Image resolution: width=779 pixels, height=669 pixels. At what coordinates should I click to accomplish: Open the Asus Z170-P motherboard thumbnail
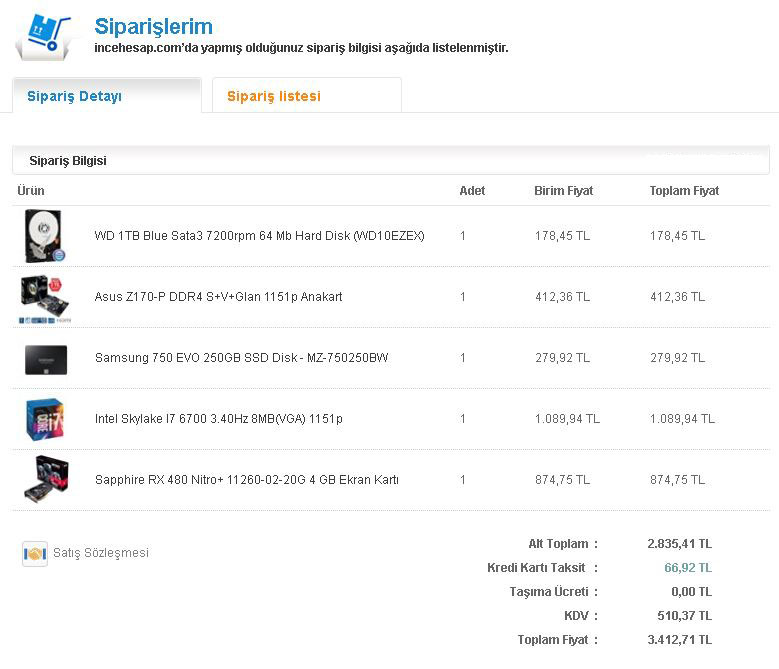[45, 297]
